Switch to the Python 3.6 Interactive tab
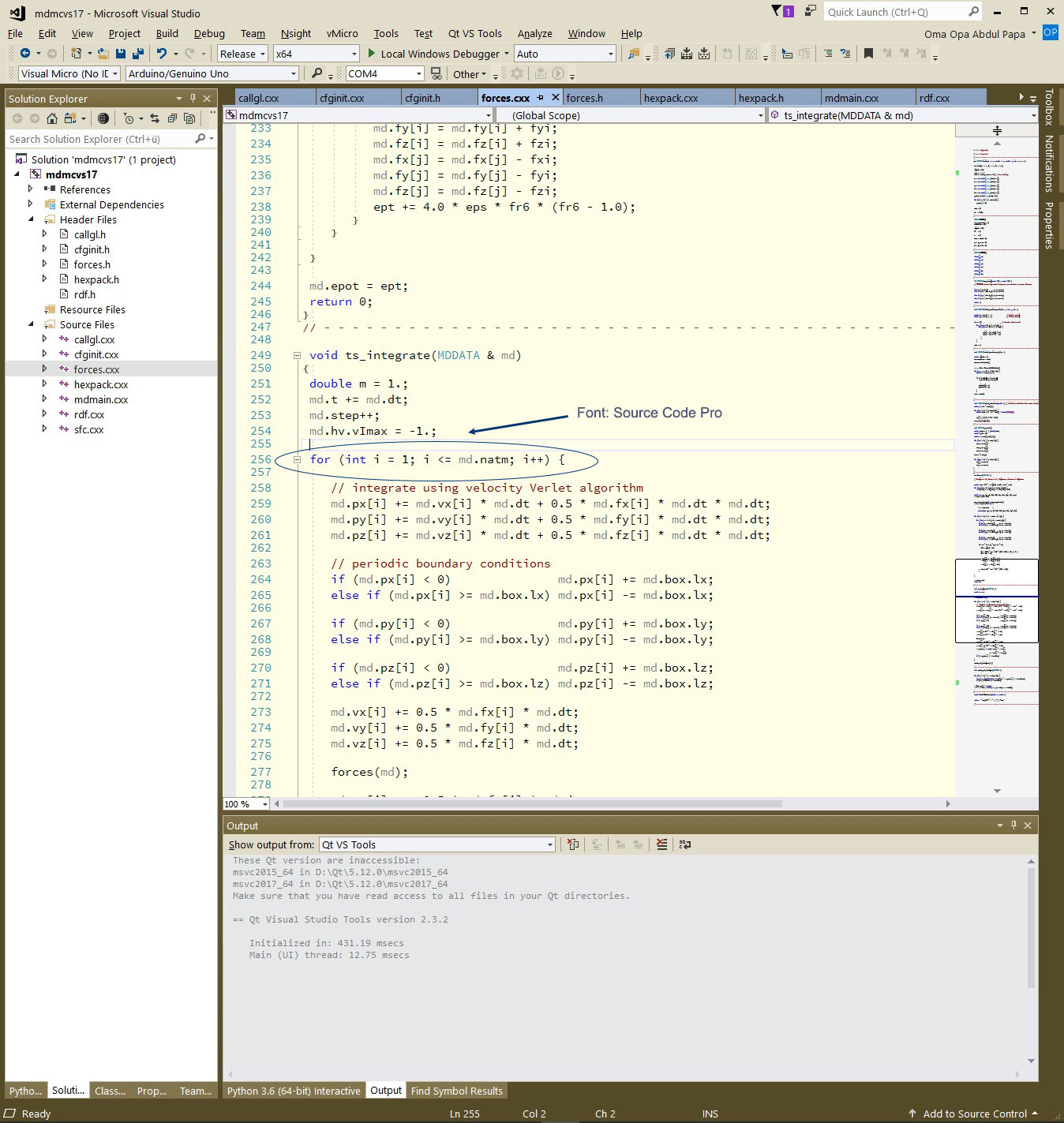This screenshot has height=1123, width=1064. 294,1091
